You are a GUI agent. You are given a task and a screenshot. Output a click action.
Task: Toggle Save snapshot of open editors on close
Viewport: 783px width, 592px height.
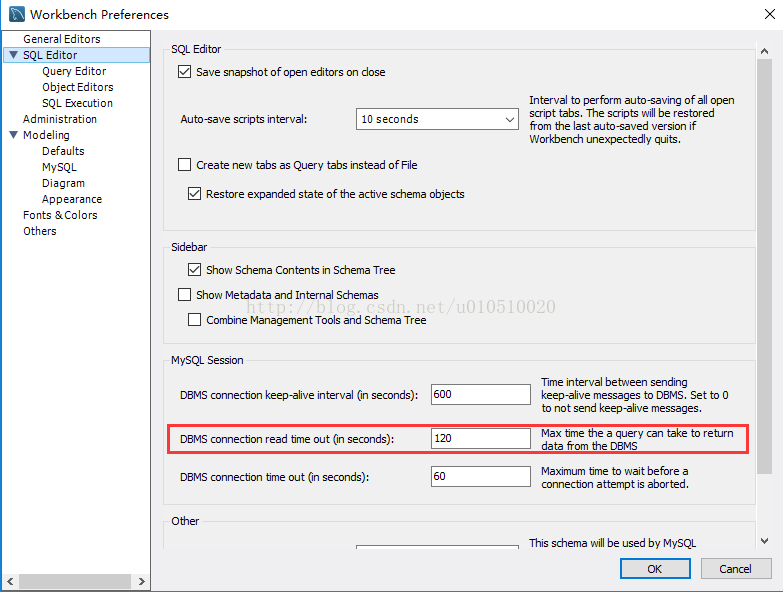[x=184, y=72]
